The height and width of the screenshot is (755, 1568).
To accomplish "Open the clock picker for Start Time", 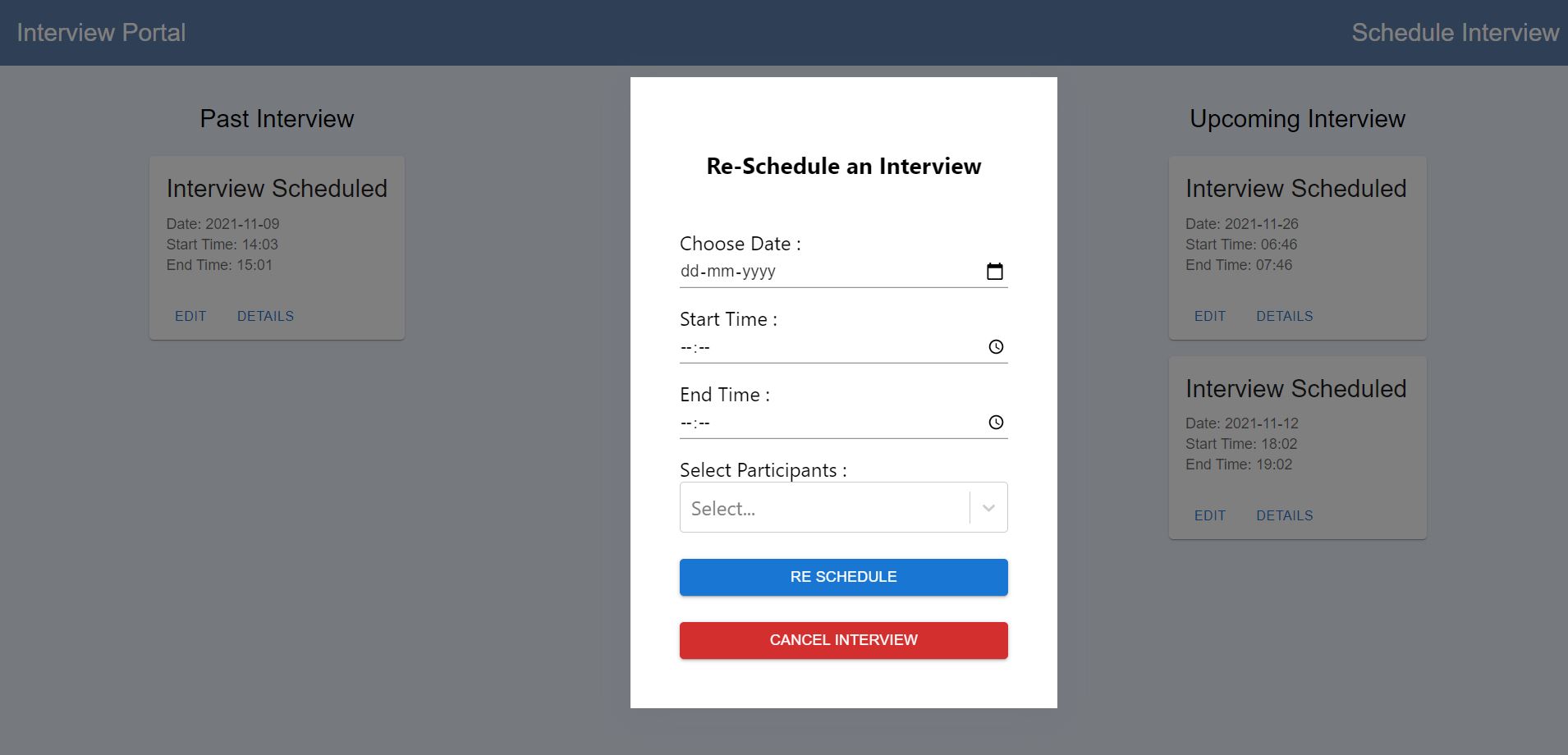I will pos(994,346).
